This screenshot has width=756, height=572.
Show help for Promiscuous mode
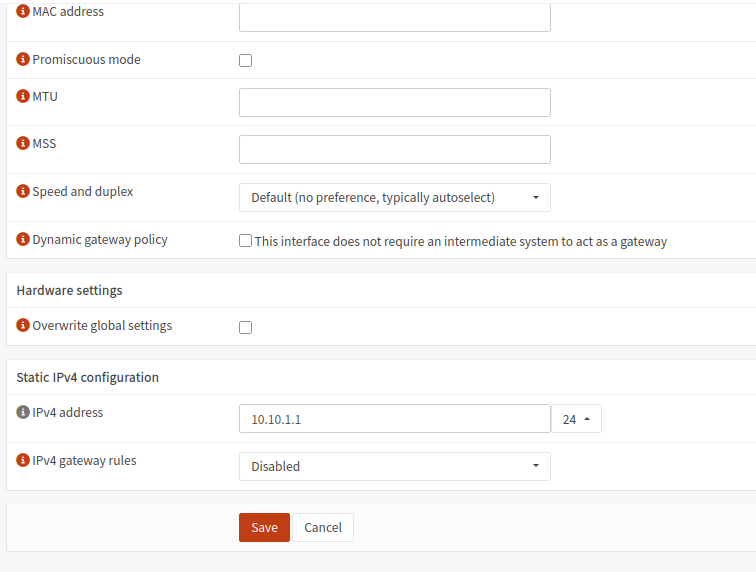(x=23, y=60)
